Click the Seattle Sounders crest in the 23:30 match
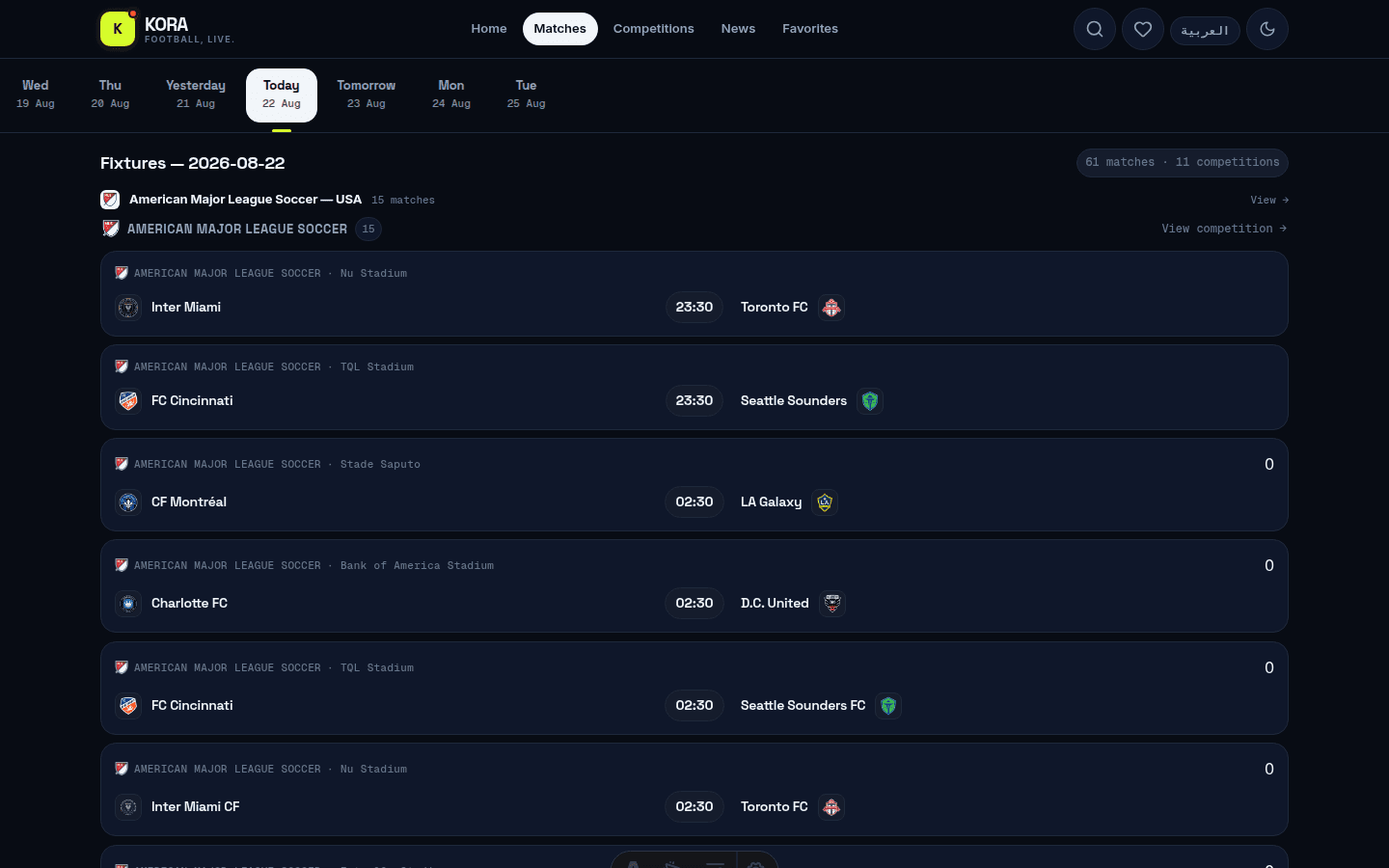This screenshot has width=1389, height=868. (x=870, y=401)
